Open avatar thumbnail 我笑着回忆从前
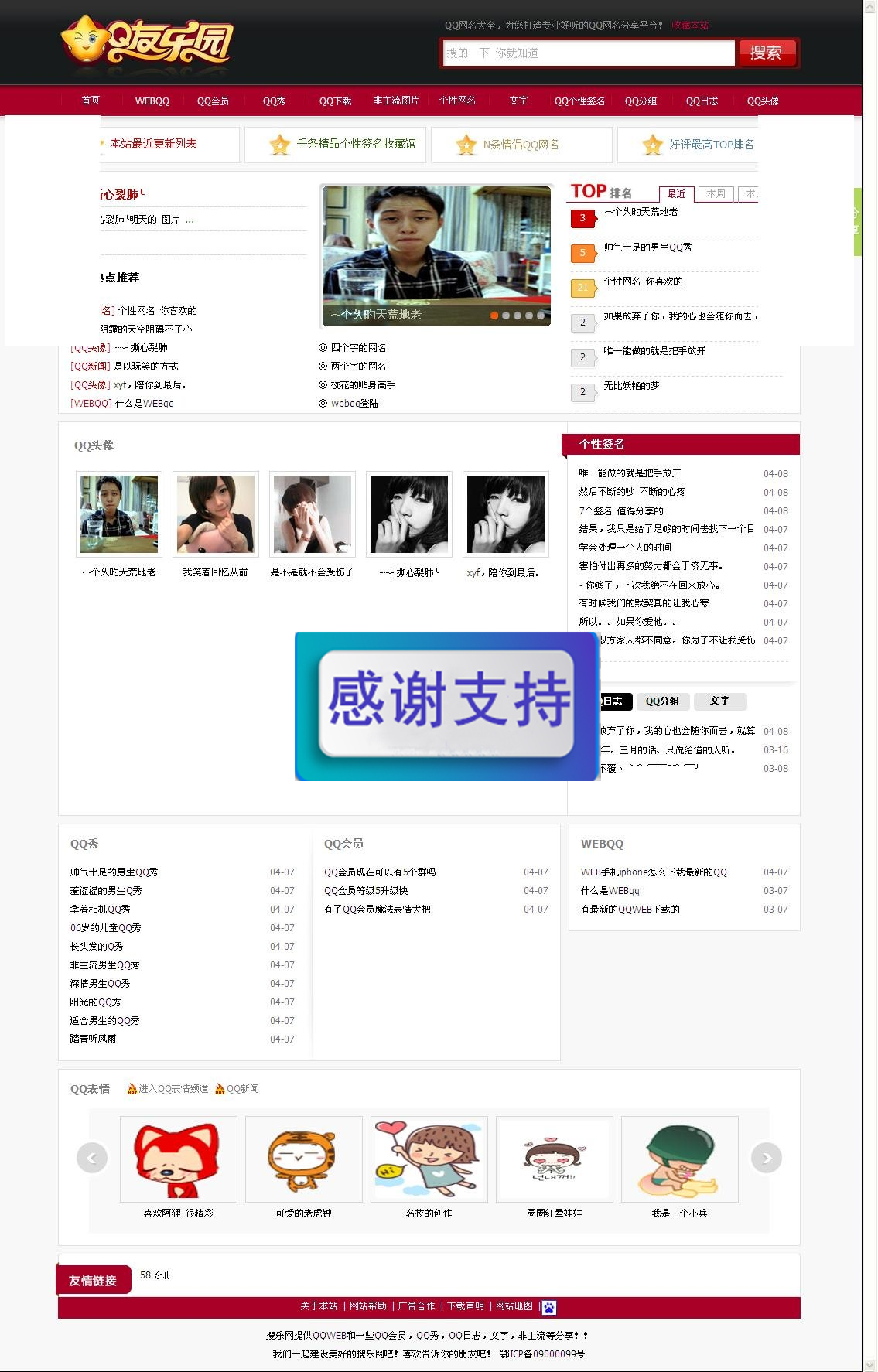Screen dimensions: 878x1372 216,514
